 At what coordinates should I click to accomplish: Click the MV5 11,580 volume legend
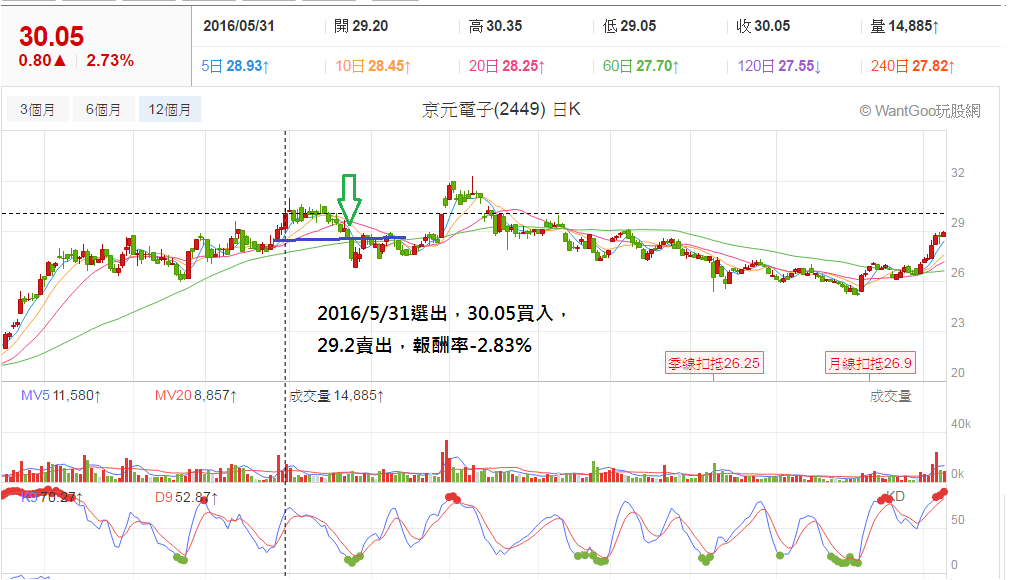61,396
